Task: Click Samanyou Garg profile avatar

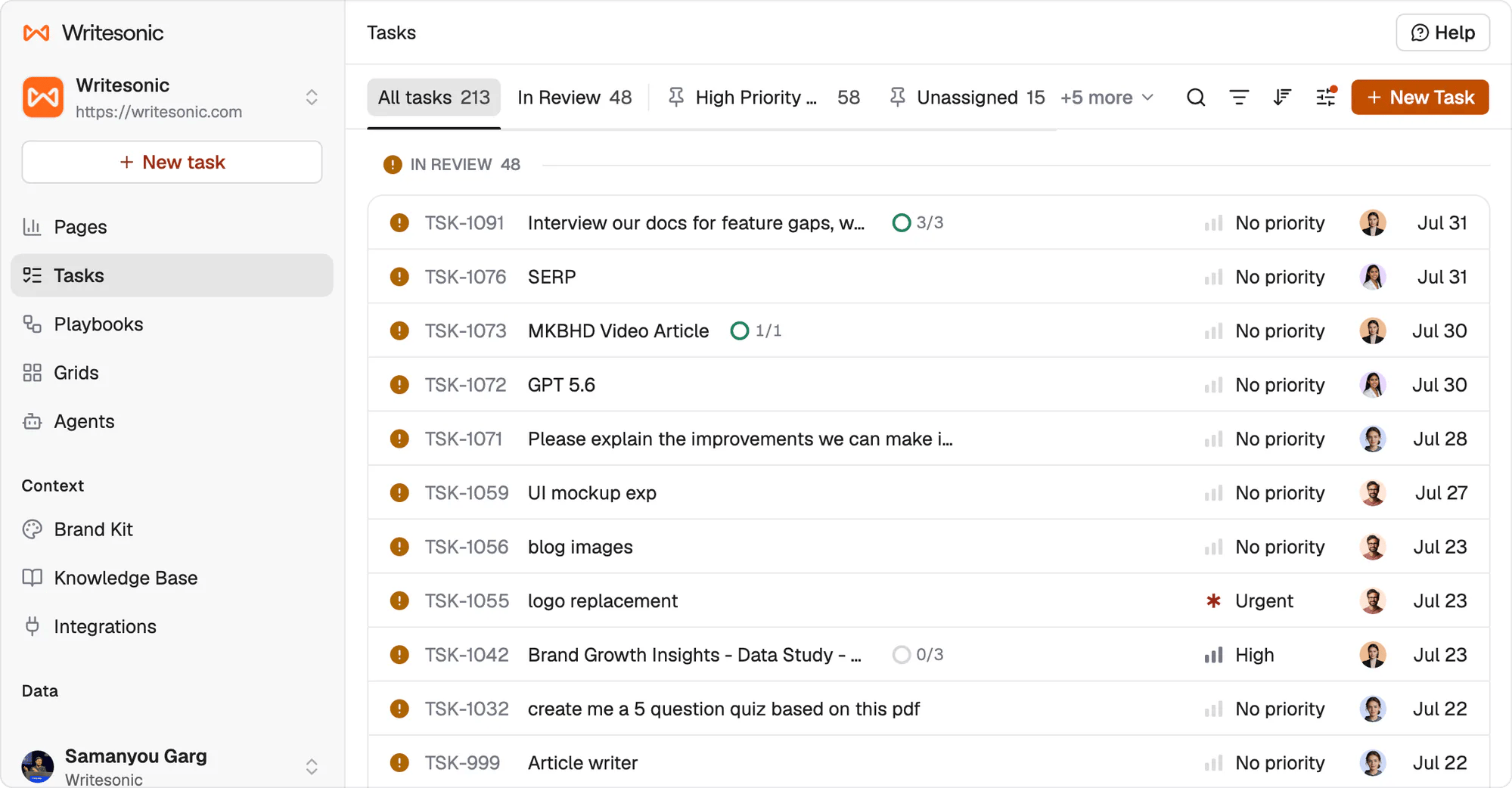Action: pyautogui.click(x=38, y=766)
